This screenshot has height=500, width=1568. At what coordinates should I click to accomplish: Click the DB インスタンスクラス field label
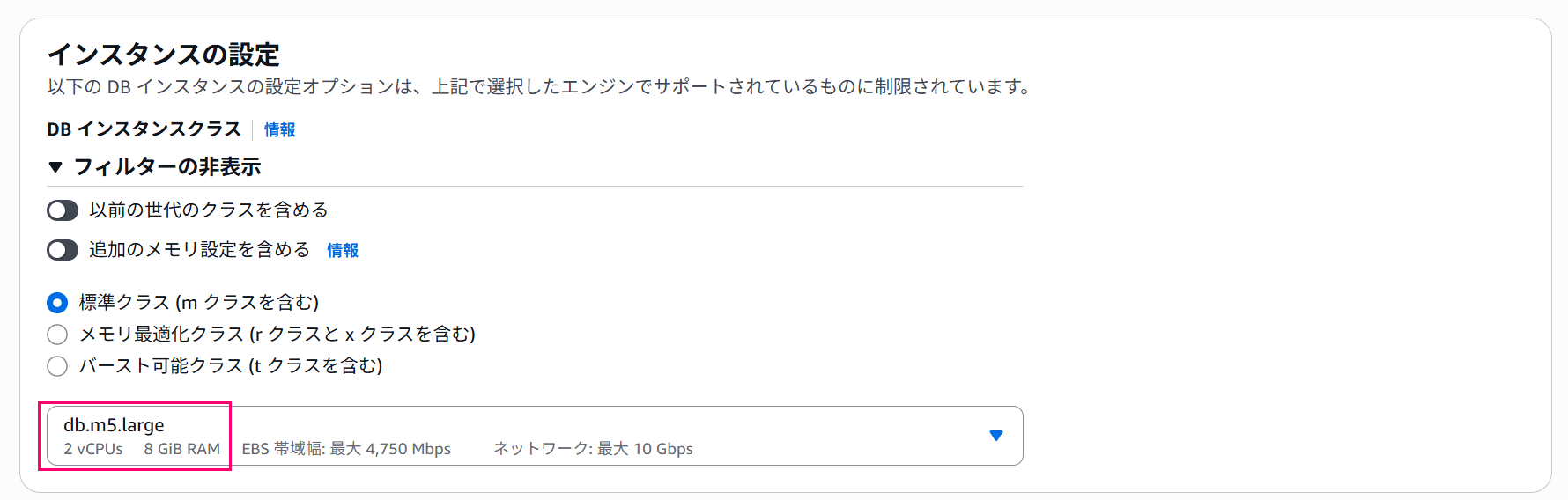(144, 129)
